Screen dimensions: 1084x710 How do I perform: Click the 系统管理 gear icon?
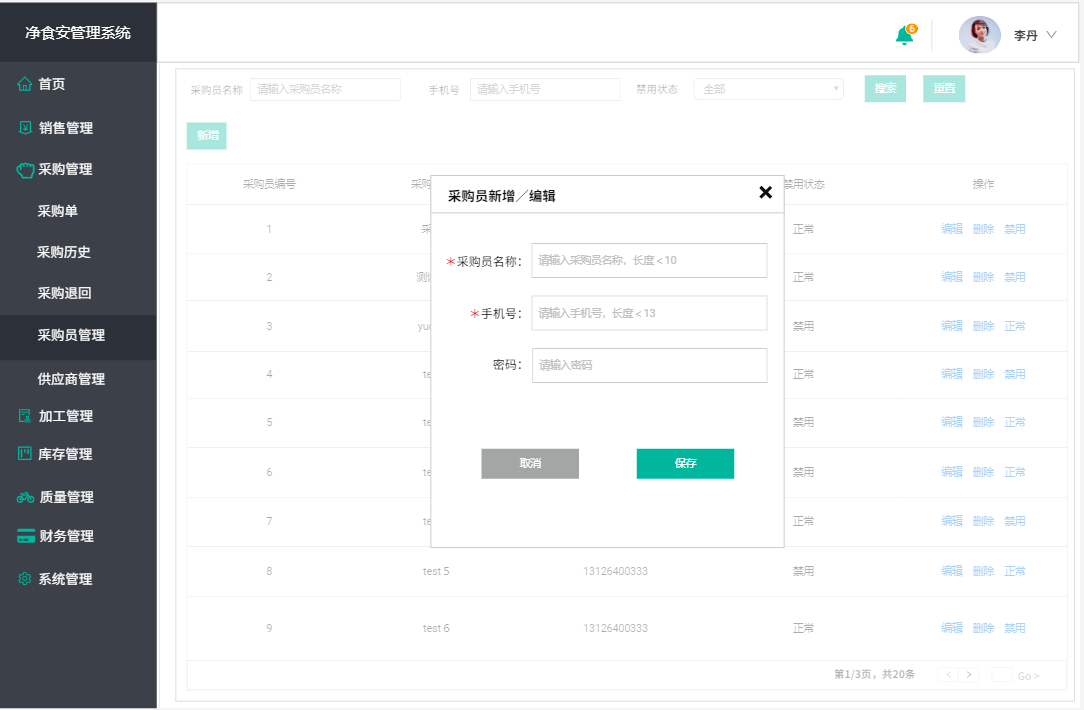25,579
